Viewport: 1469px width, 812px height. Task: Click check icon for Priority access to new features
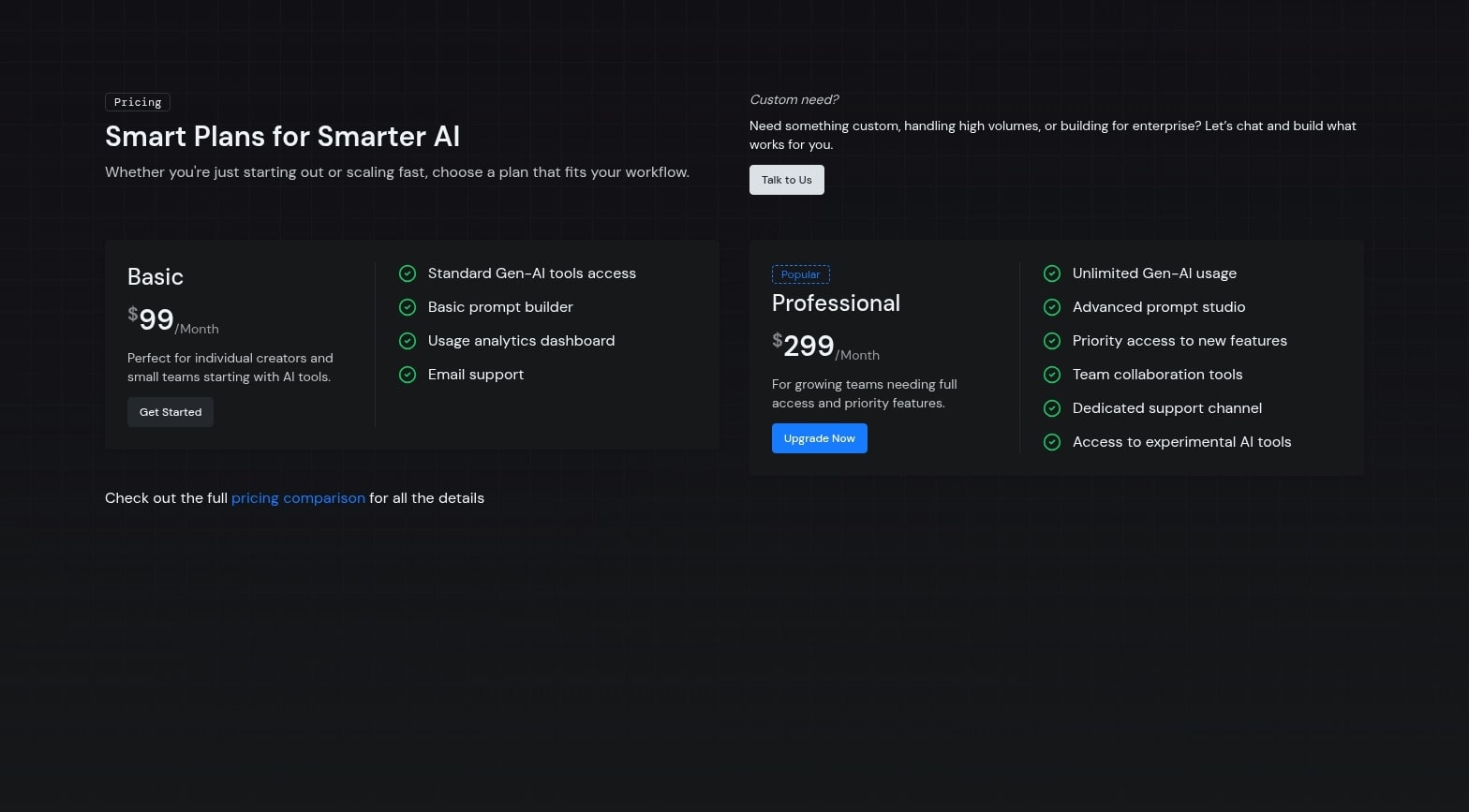click(x=1052, y=341)
